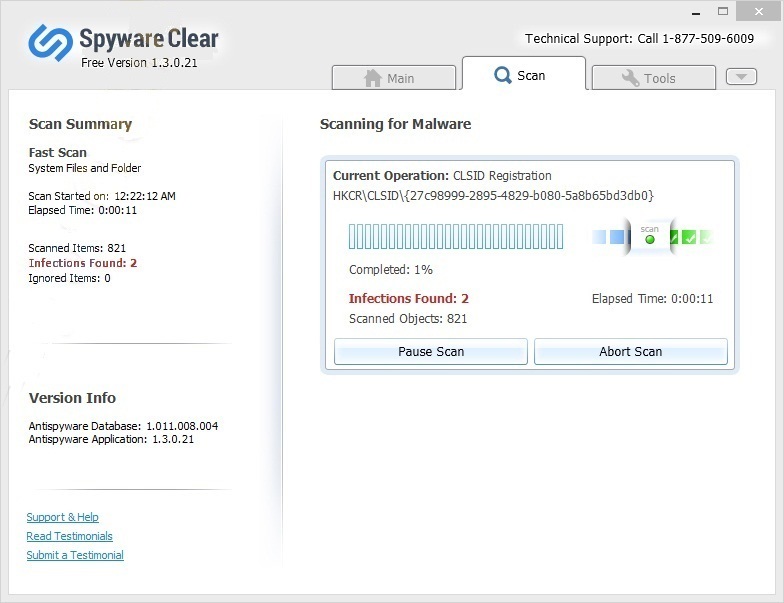Image resolution: width=784 pixels, height=603 pixels.
Task: Click Infections Found: 2 in Scan Summary
Action: [82, 263]
